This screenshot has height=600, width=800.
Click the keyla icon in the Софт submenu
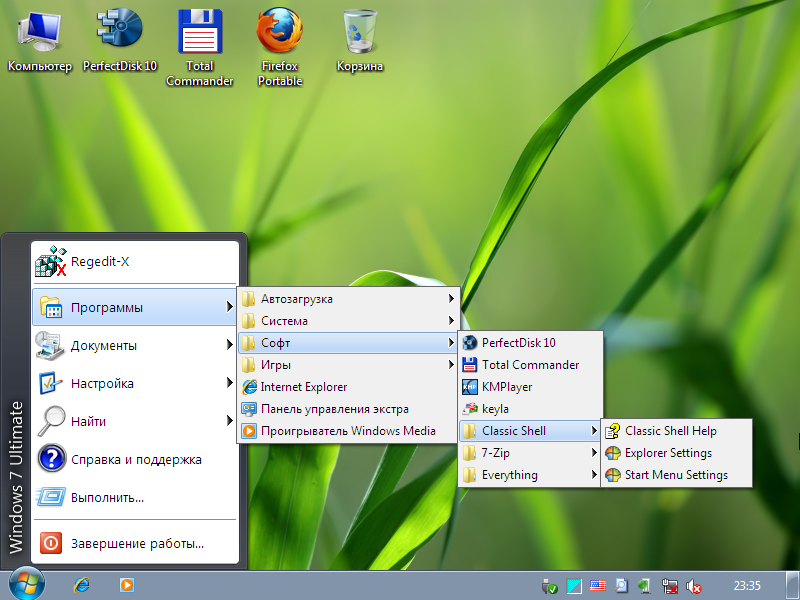point(469,409)
